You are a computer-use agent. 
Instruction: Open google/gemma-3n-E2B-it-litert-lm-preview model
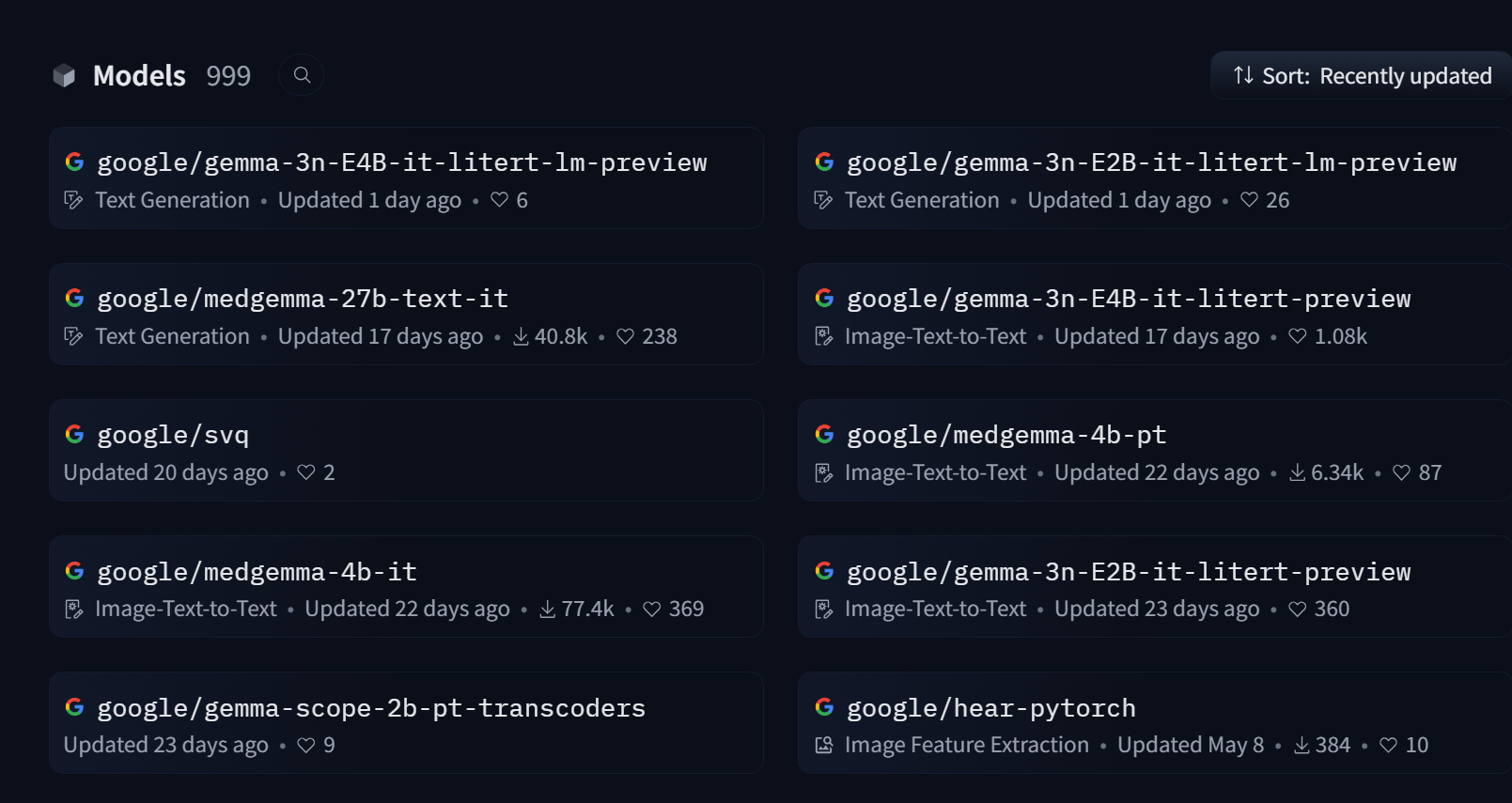click(1151, 162)
